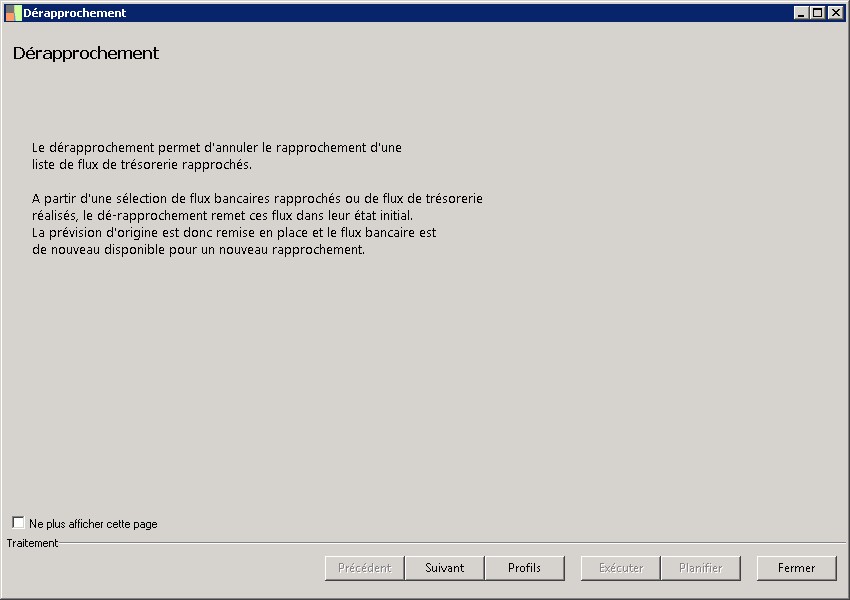Click the line starting 'A partir d'une sélection'
This screenshot has width=850, height=600.
point(257,198)
